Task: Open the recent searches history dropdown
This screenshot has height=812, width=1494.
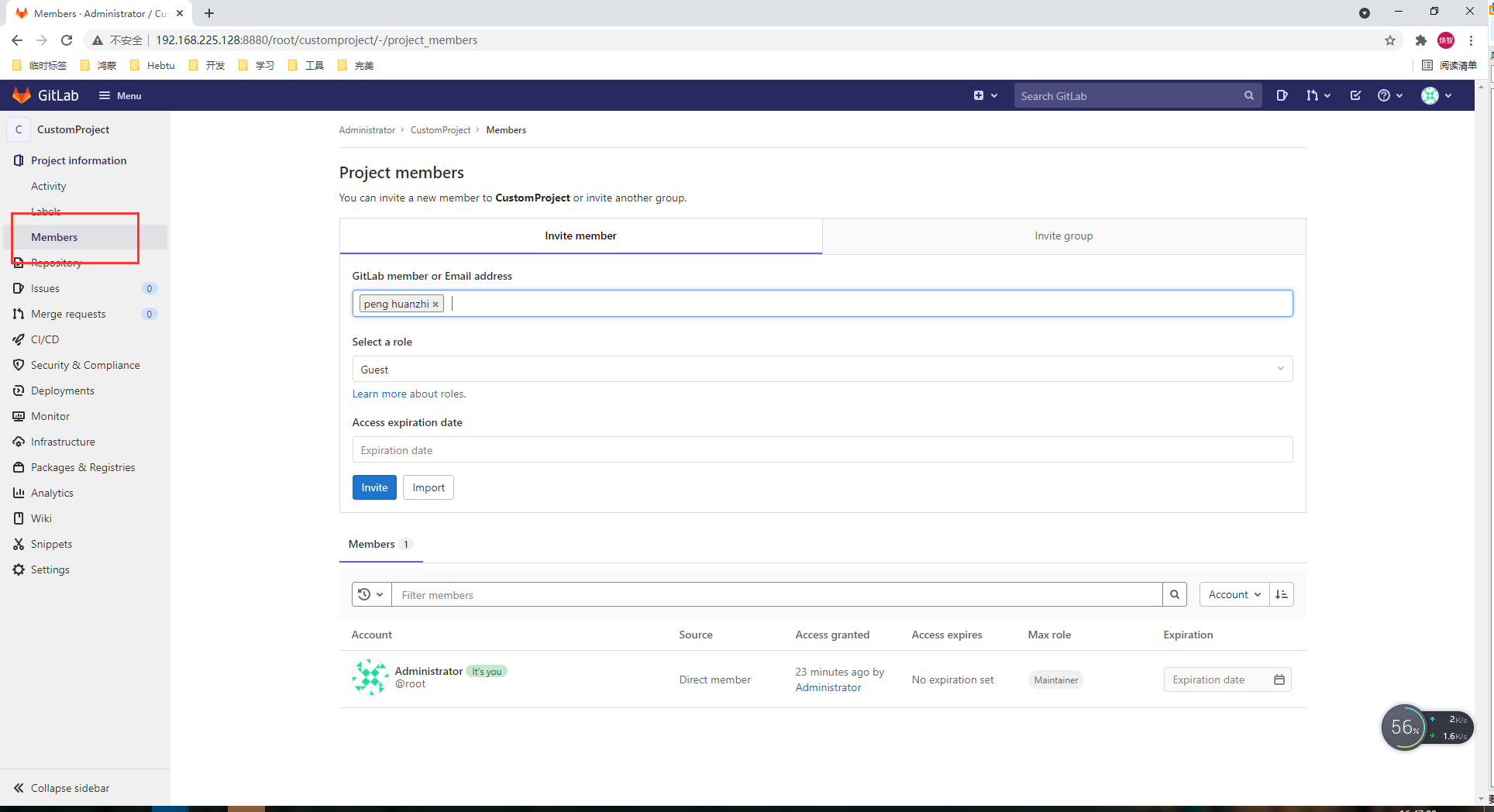Action: 371,594
